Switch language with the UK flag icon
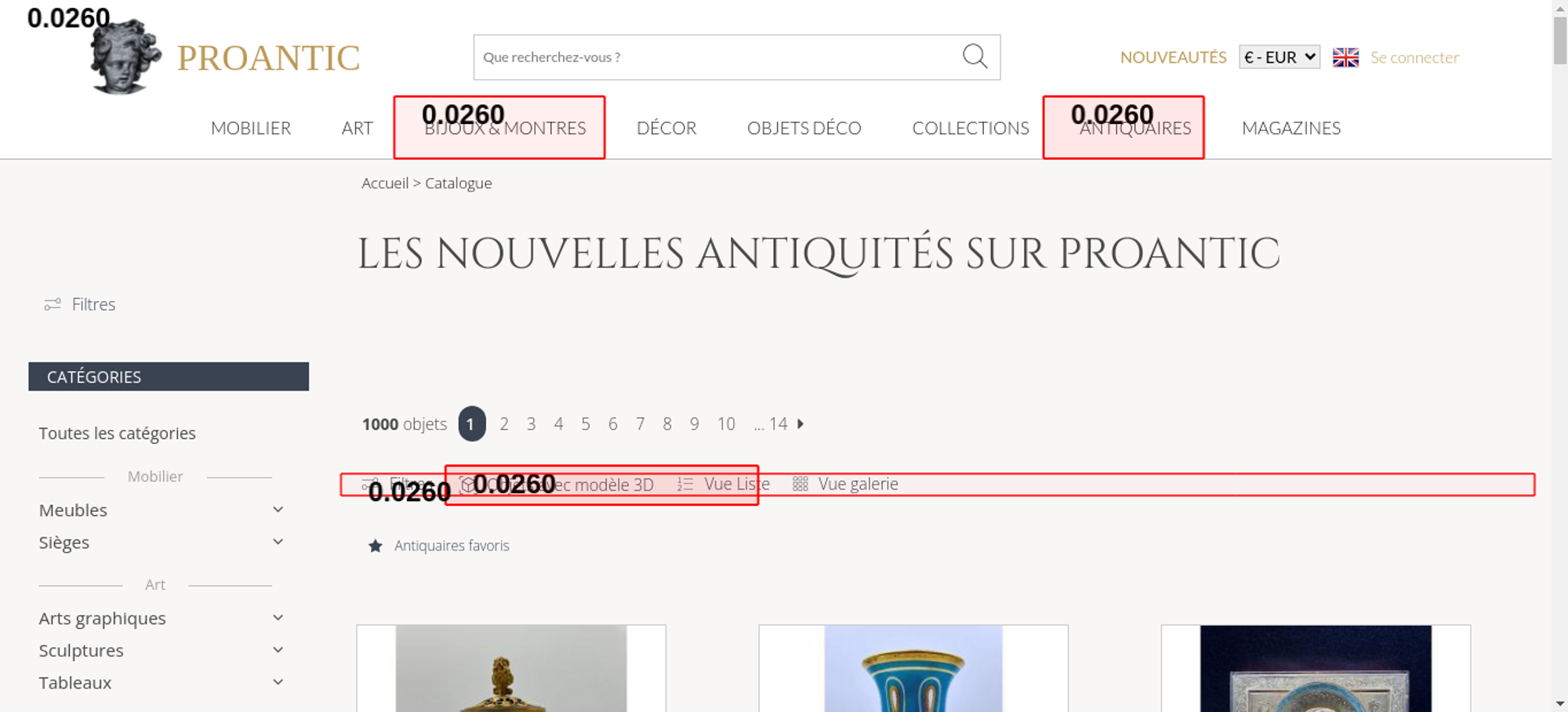This screenshot has width=1568, height=712. pos(1345,57)
